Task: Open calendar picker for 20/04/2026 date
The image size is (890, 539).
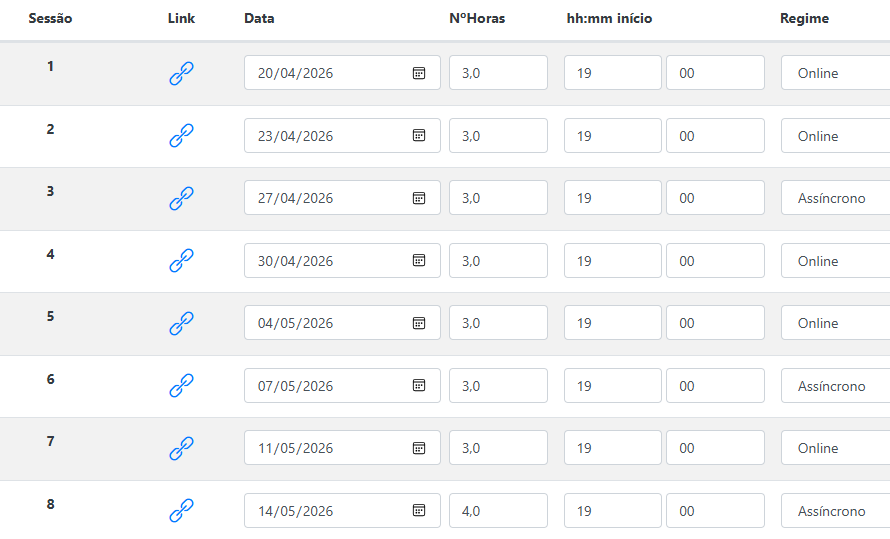Action: [419, 73]
